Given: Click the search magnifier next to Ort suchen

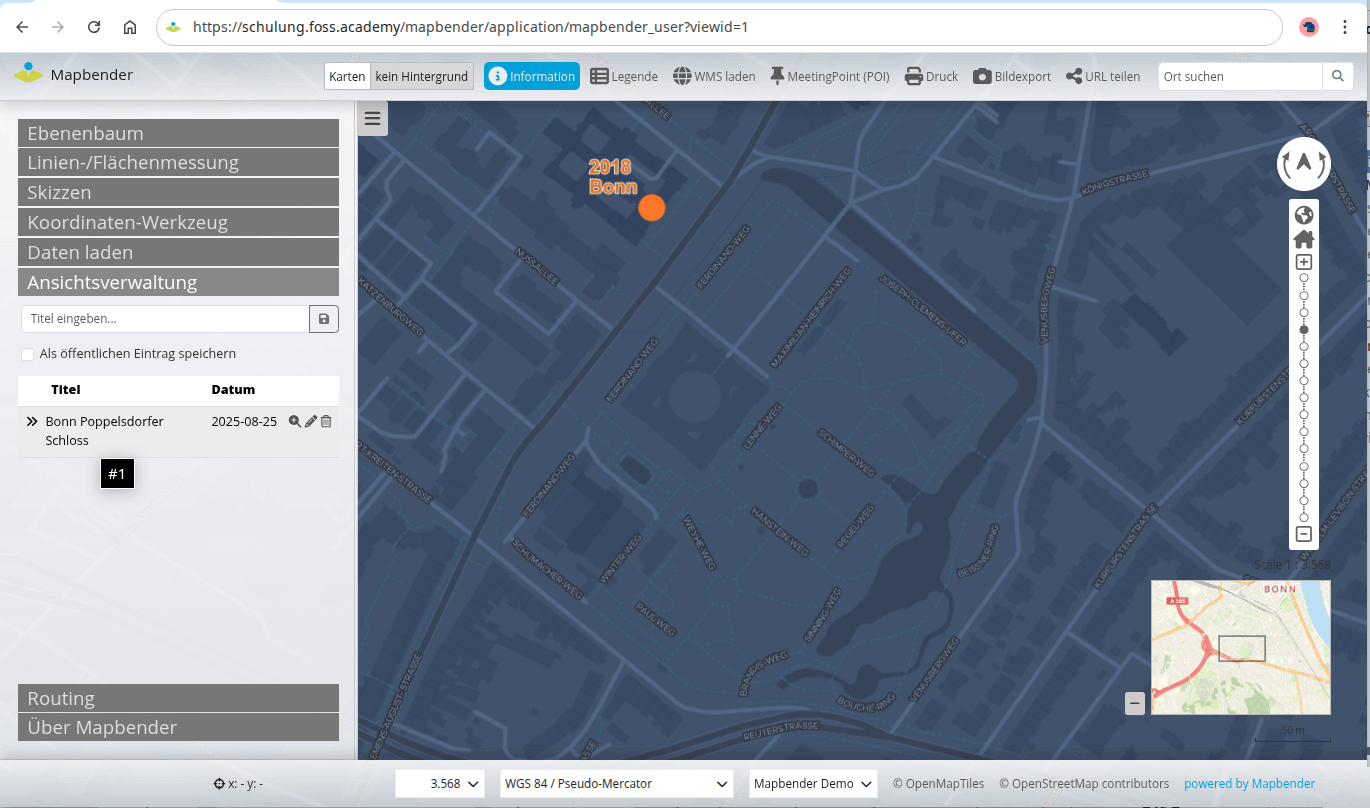Looking at the screenshot, I should point(1337,76).
